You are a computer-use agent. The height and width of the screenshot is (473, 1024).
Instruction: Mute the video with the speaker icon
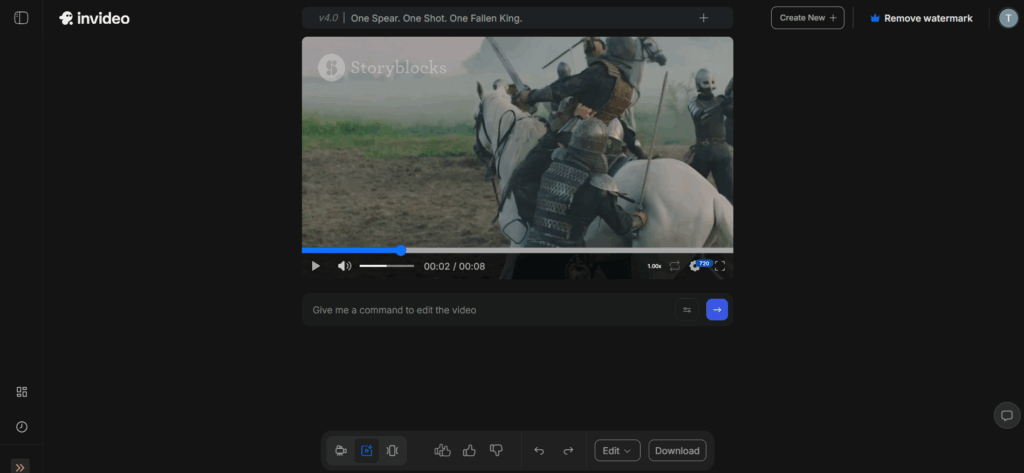[344, 266]
